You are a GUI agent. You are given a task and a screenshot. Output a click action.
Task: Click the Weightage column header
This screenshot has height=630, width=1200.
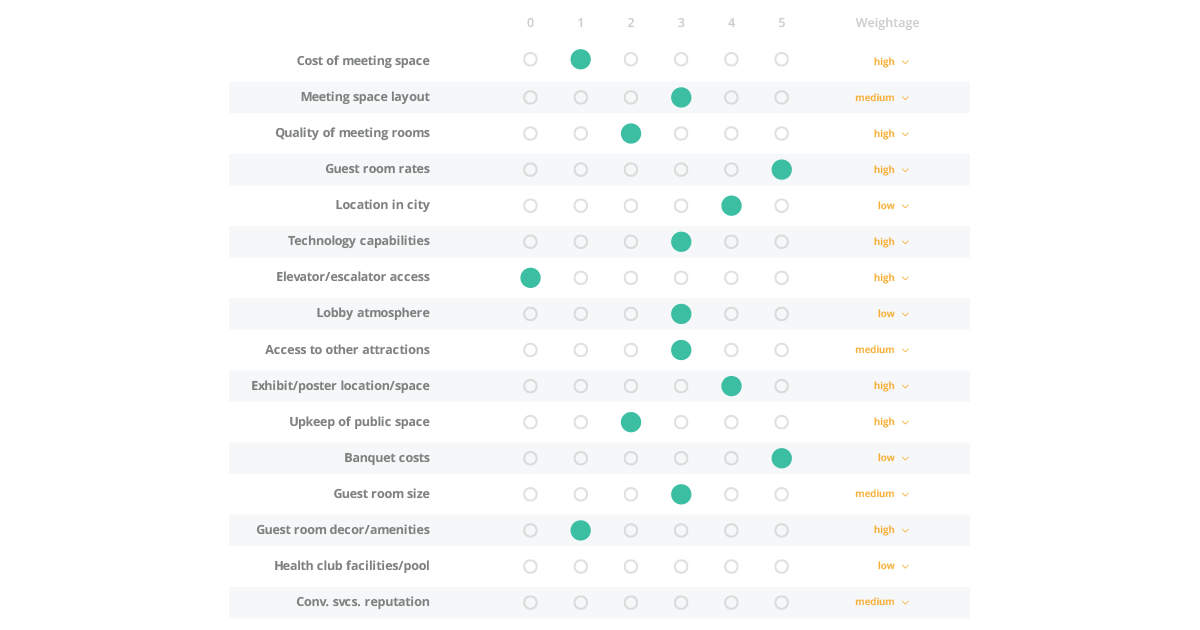coord(886,22)
